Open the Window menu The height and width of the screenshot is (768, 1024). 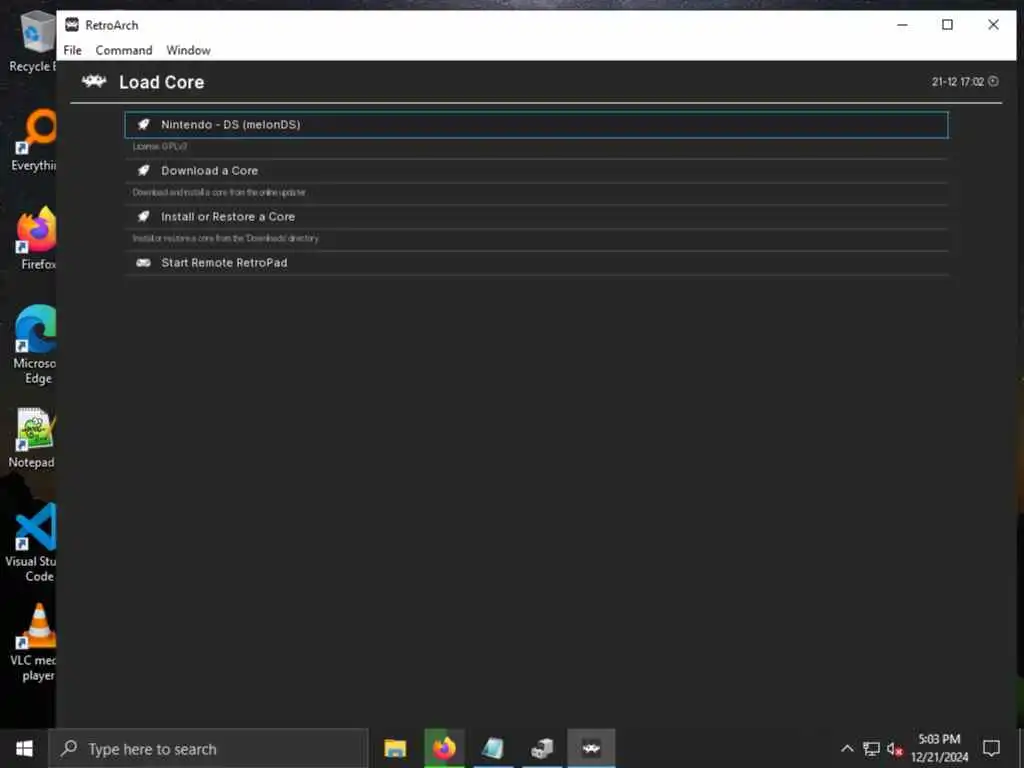188,50
